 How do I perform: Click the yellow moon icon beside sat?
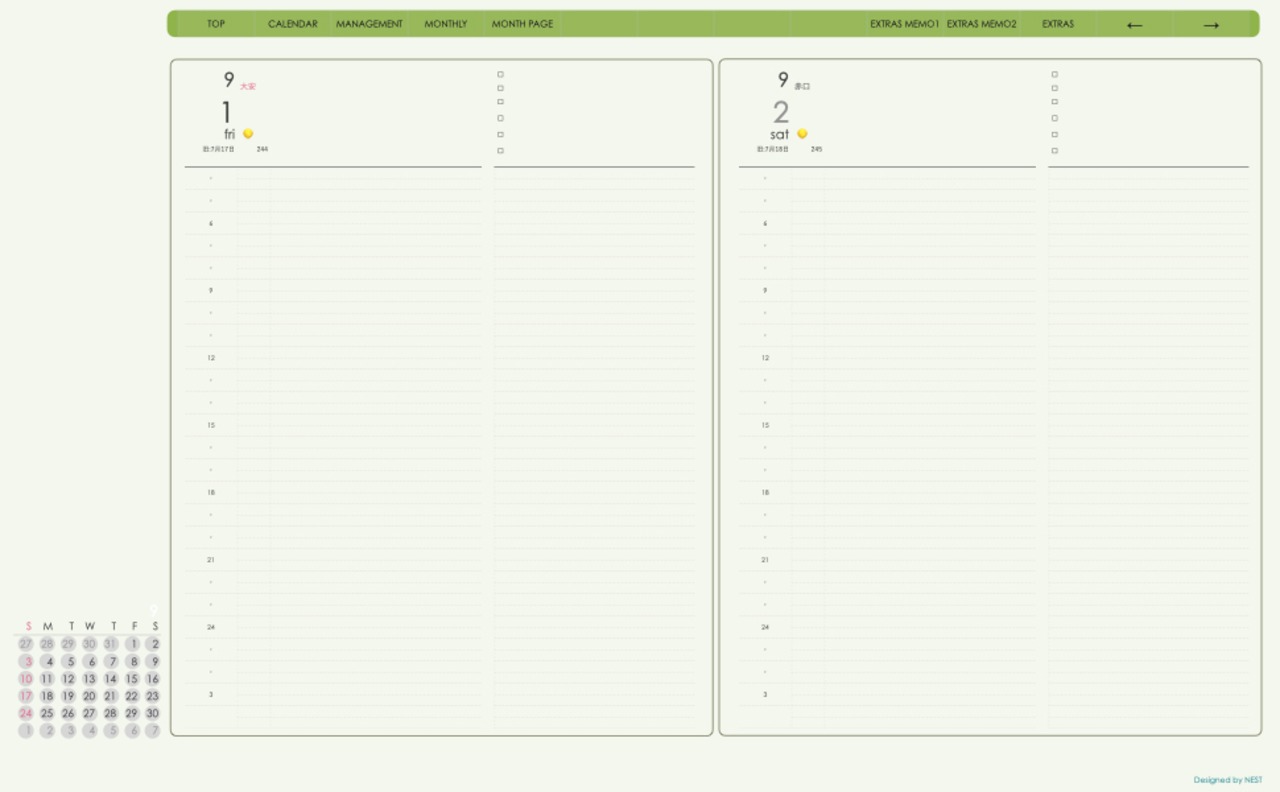(x=802, y=134)
